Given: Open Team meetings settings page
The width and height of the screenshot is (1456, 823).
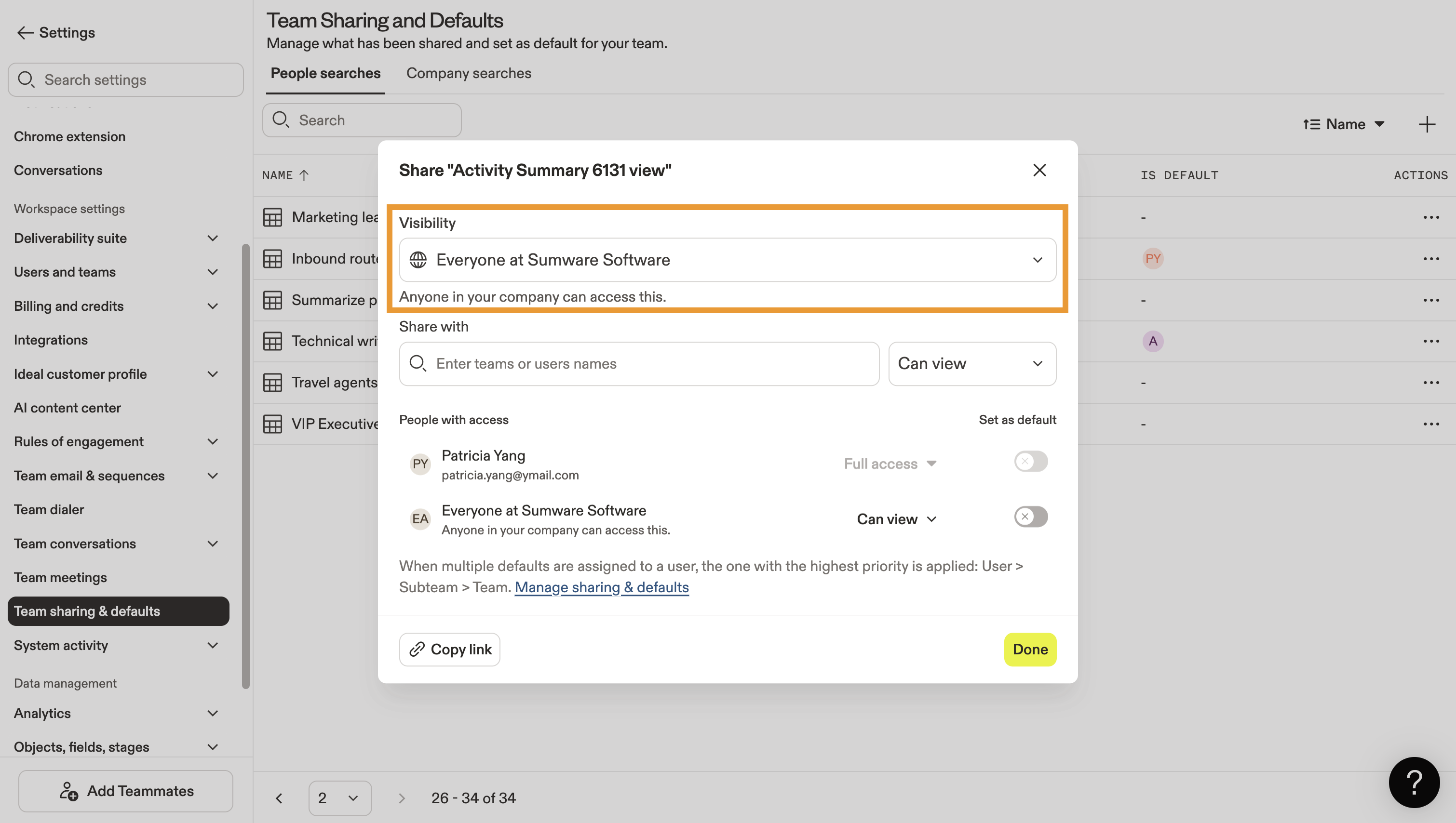Looking at the screenshot, I should point(60,577).
